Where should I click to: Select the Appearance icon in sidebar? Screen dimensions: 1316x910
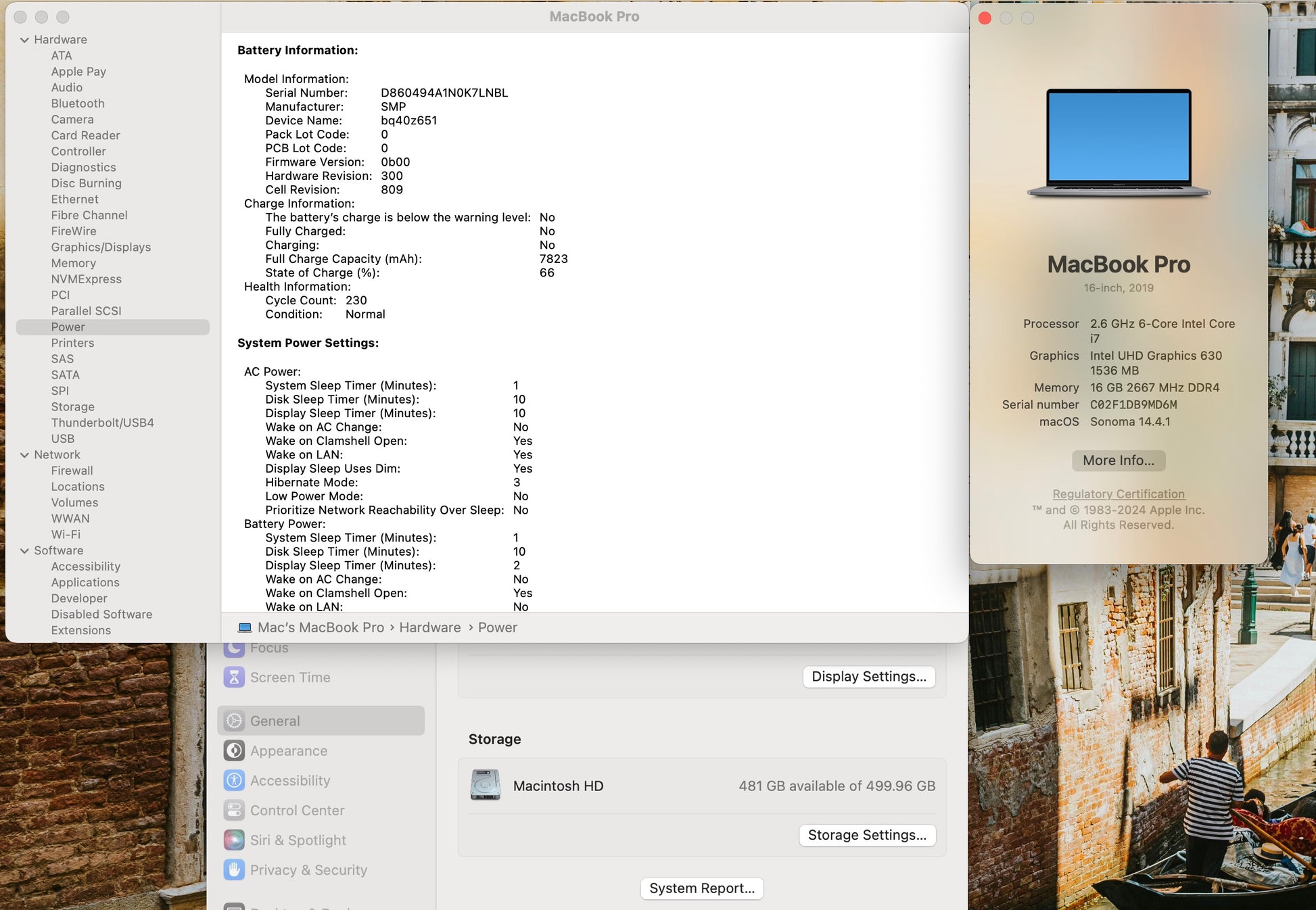pyautogui.click(x=234, y=750)
